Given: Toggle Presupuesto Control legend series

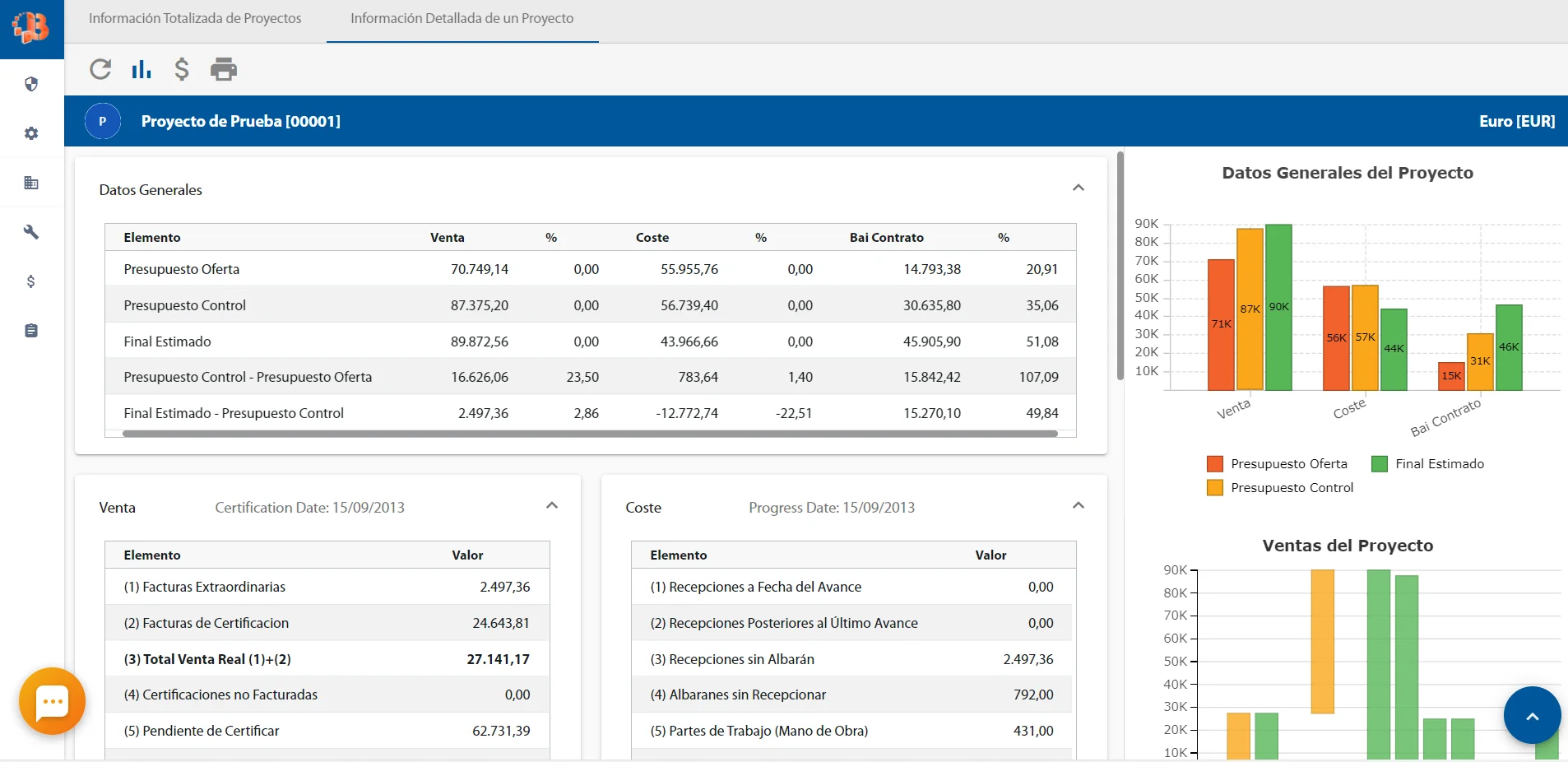Looking at the screenshot, I should point(1280,488).
